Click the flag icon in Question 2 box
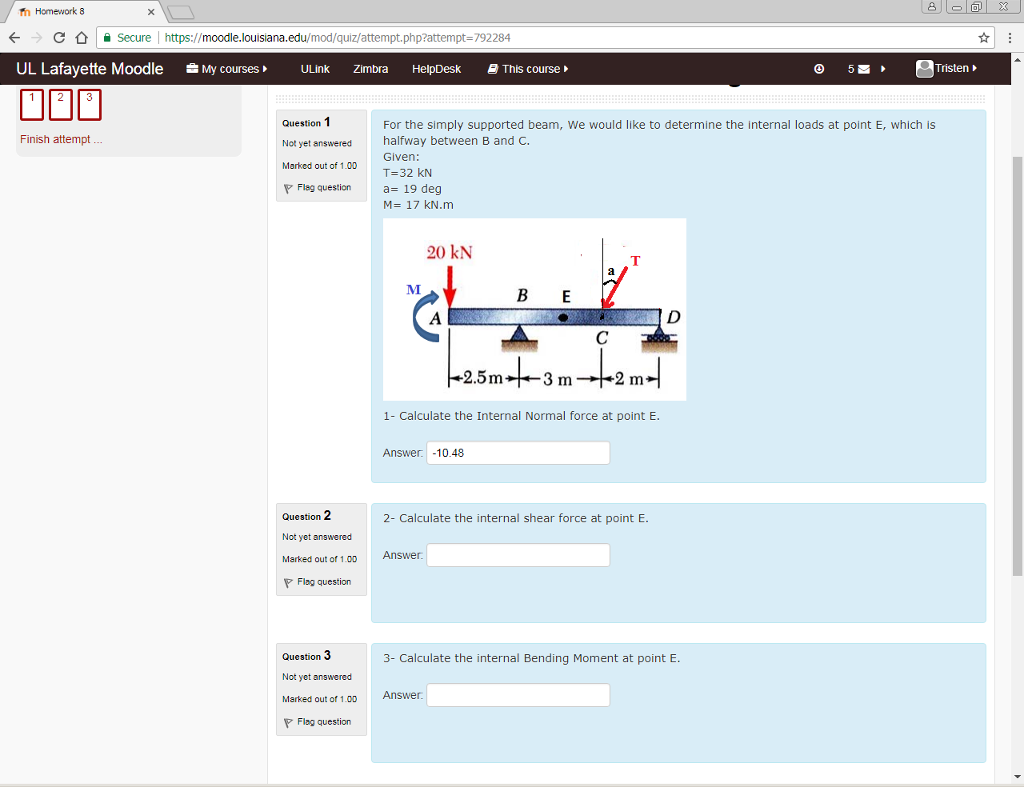The image size is (1024, 787). coord(288,583)
